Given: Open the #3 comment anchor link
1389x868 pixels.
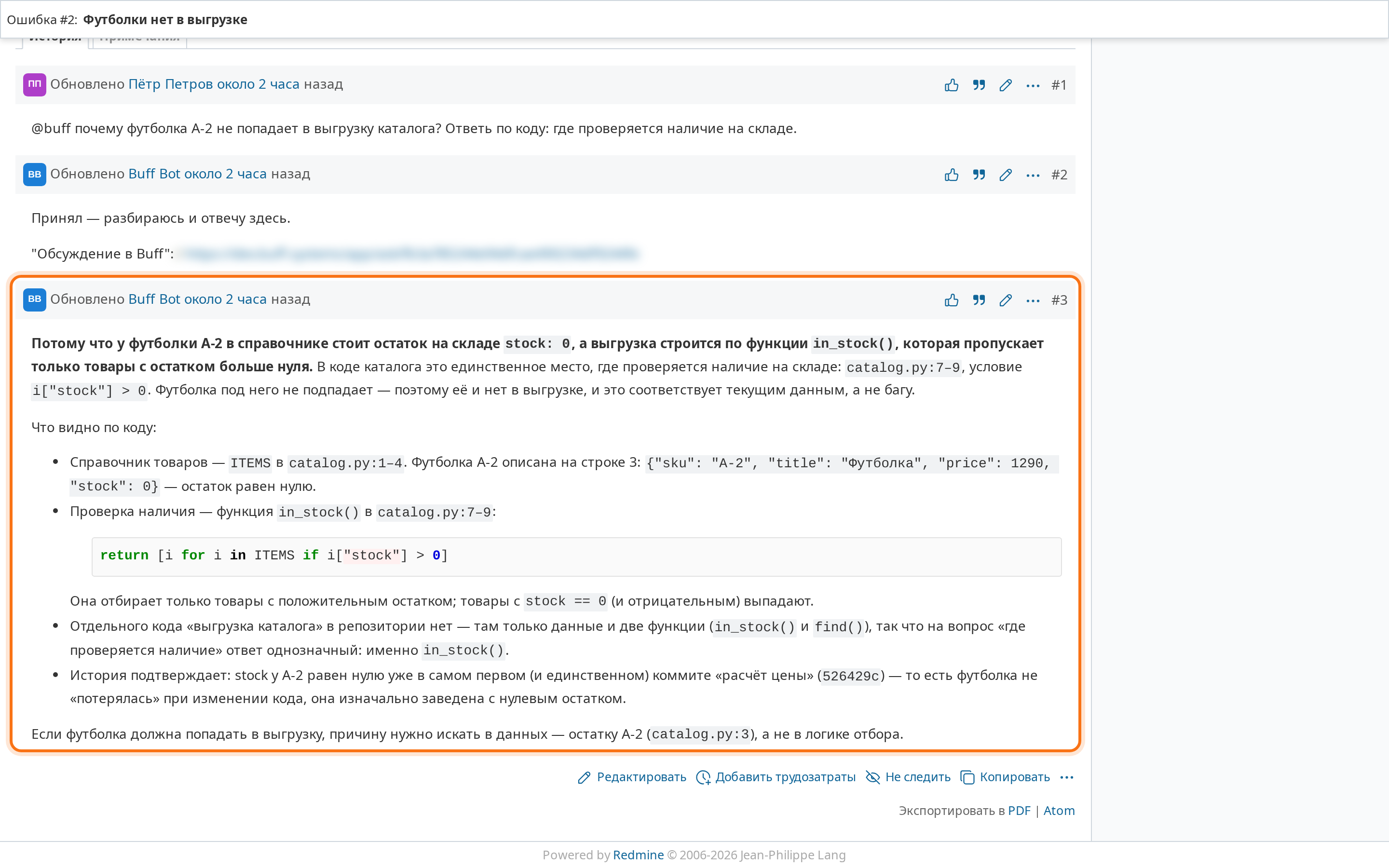Looking at the screenshot, I should (x=1059, y=299).
